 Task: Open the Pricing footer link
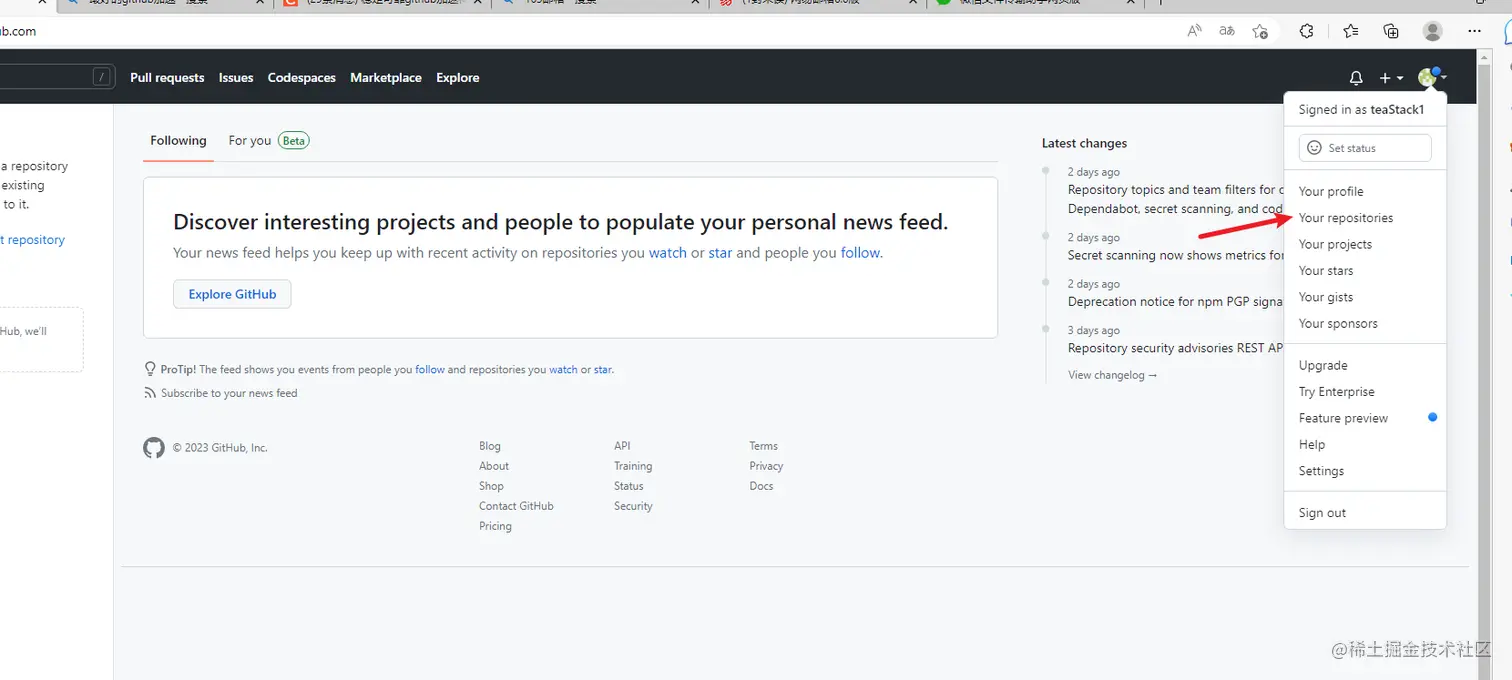[495, 526]
